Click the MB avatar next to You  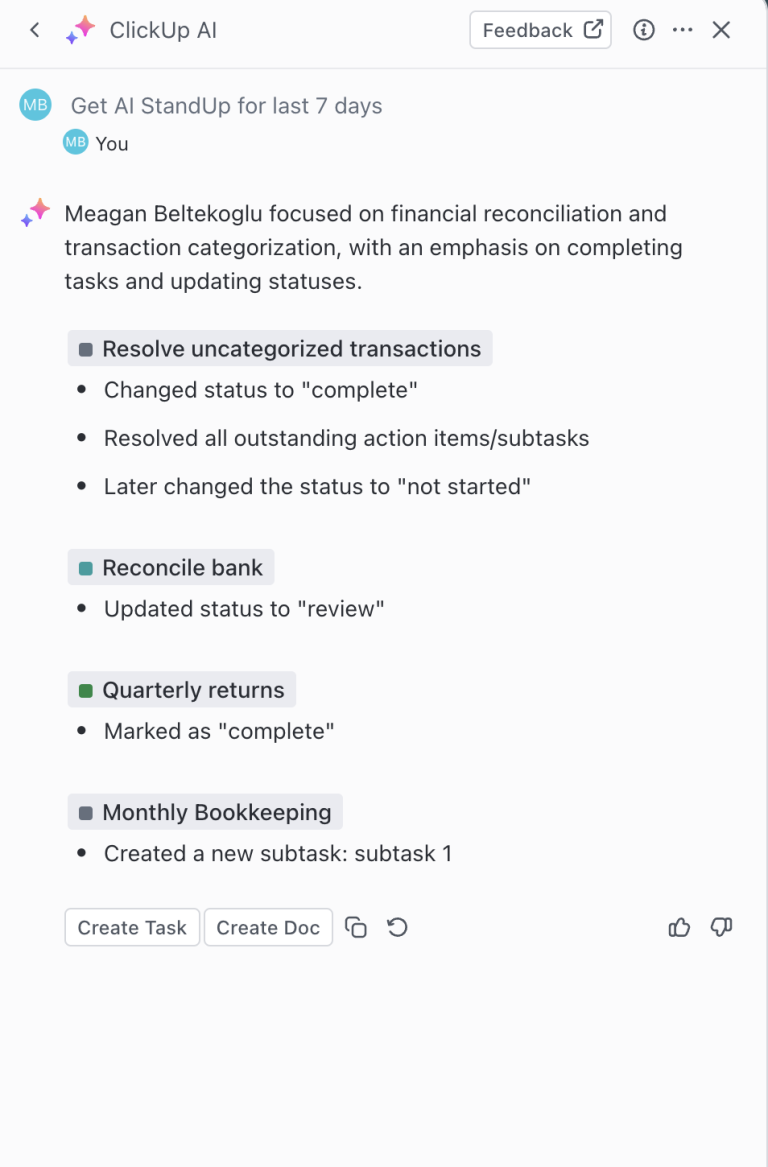coord(75,142)
